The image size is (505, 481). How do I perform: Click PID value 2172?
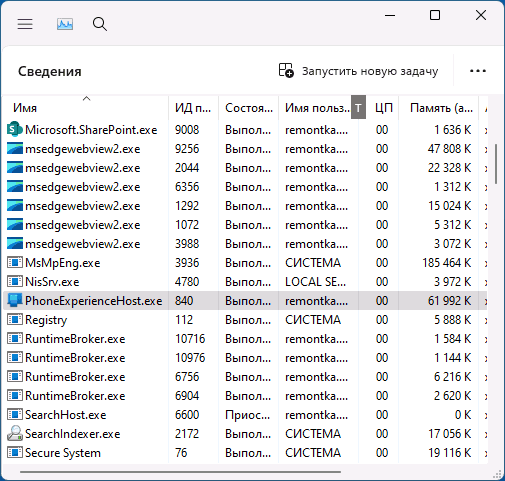coord(187,434)
